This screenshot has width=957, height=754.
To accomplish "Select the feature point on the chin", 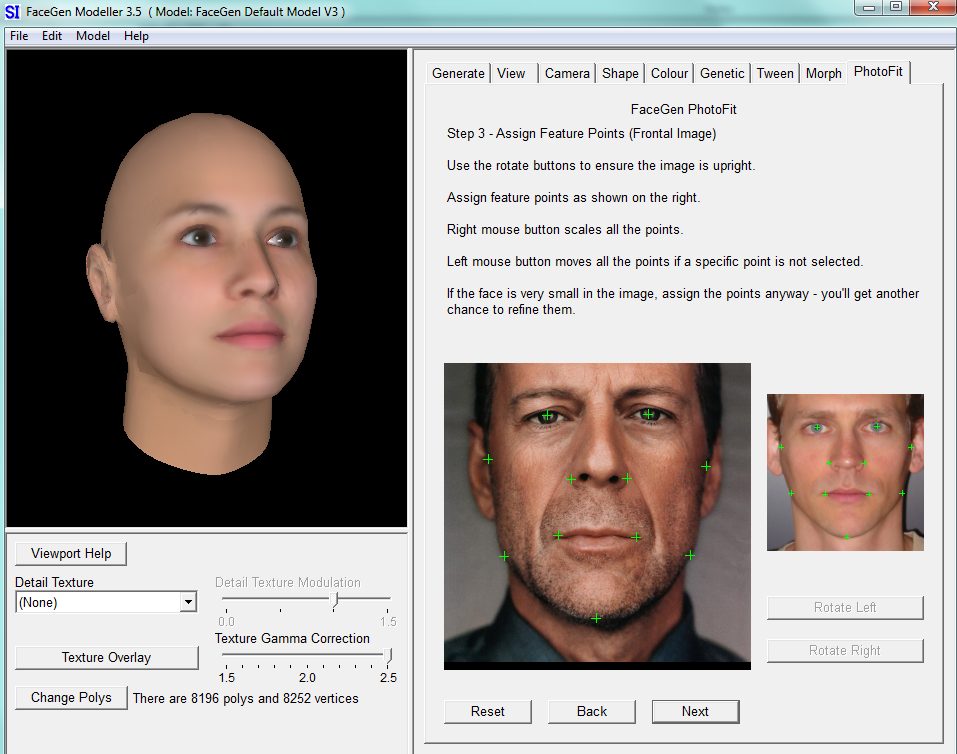I will click(x=596, y=618).
